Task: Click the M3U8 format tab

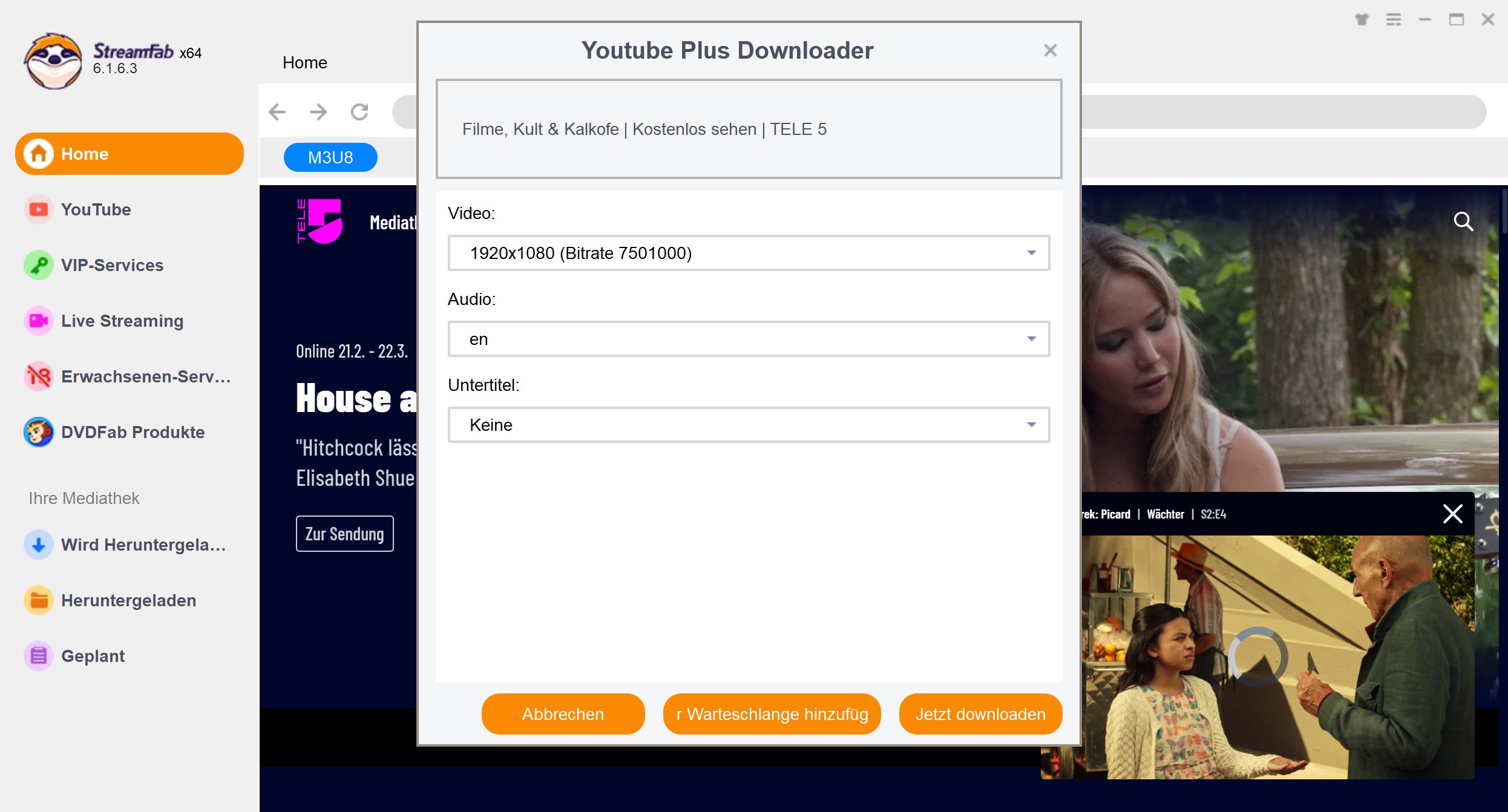Action: tap(330, 157)
